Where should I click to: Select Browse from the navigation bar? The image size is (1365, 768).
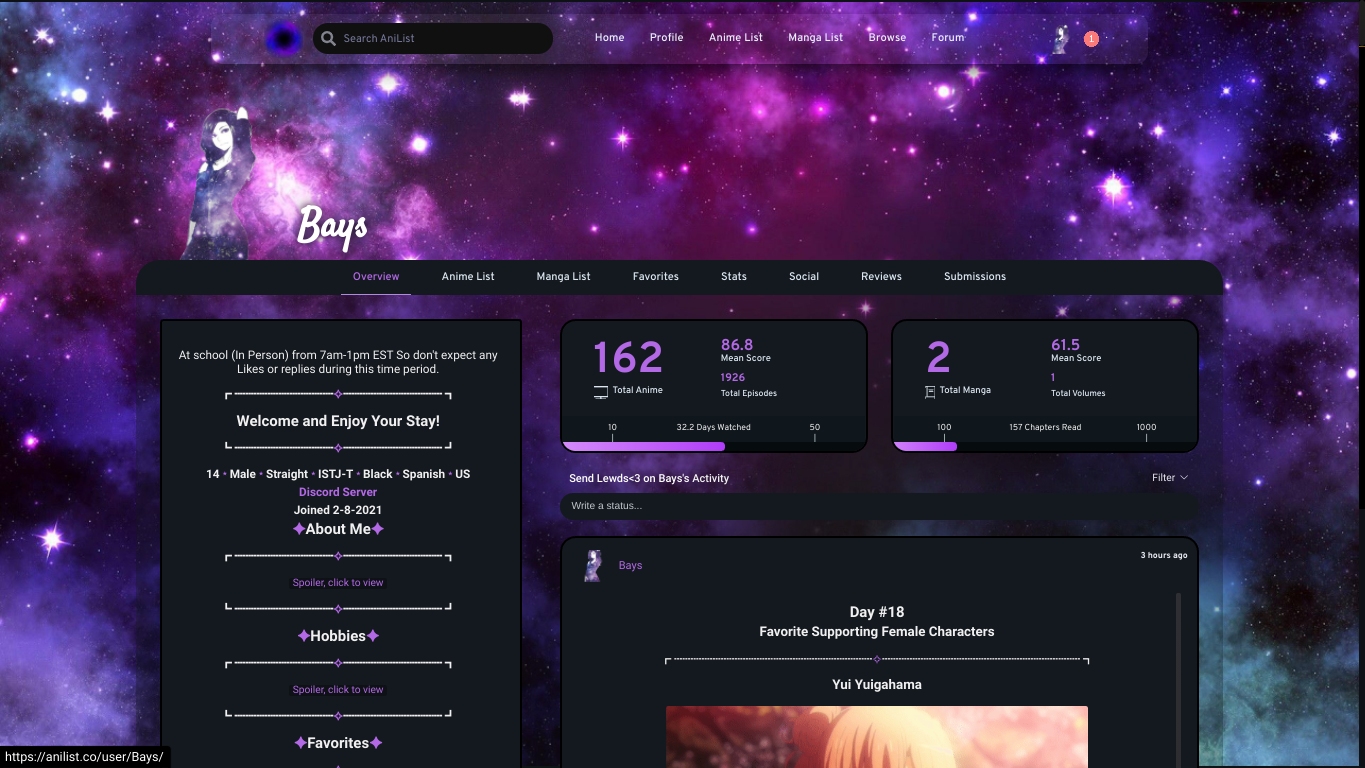pos(886,37)
